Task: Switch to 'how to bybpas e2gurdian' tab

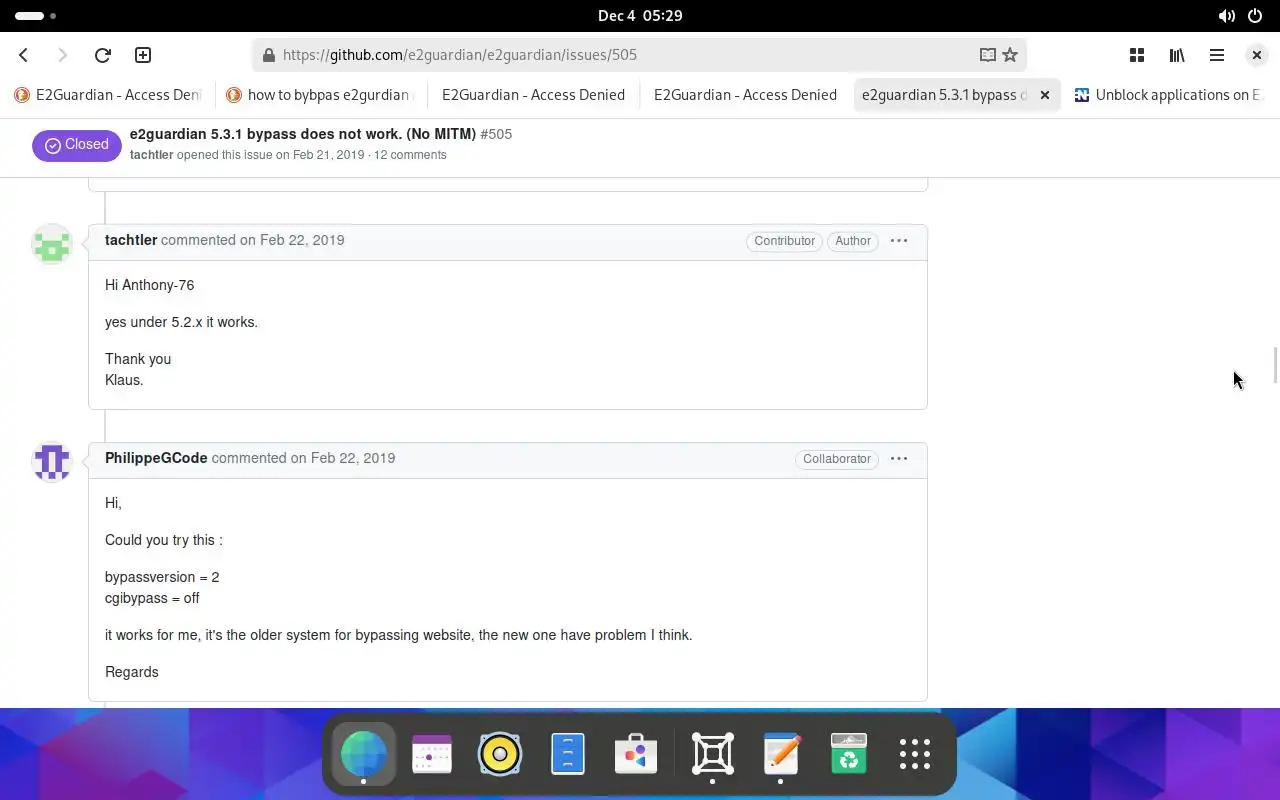Action: pyautogui.click(x=320, y=95)
